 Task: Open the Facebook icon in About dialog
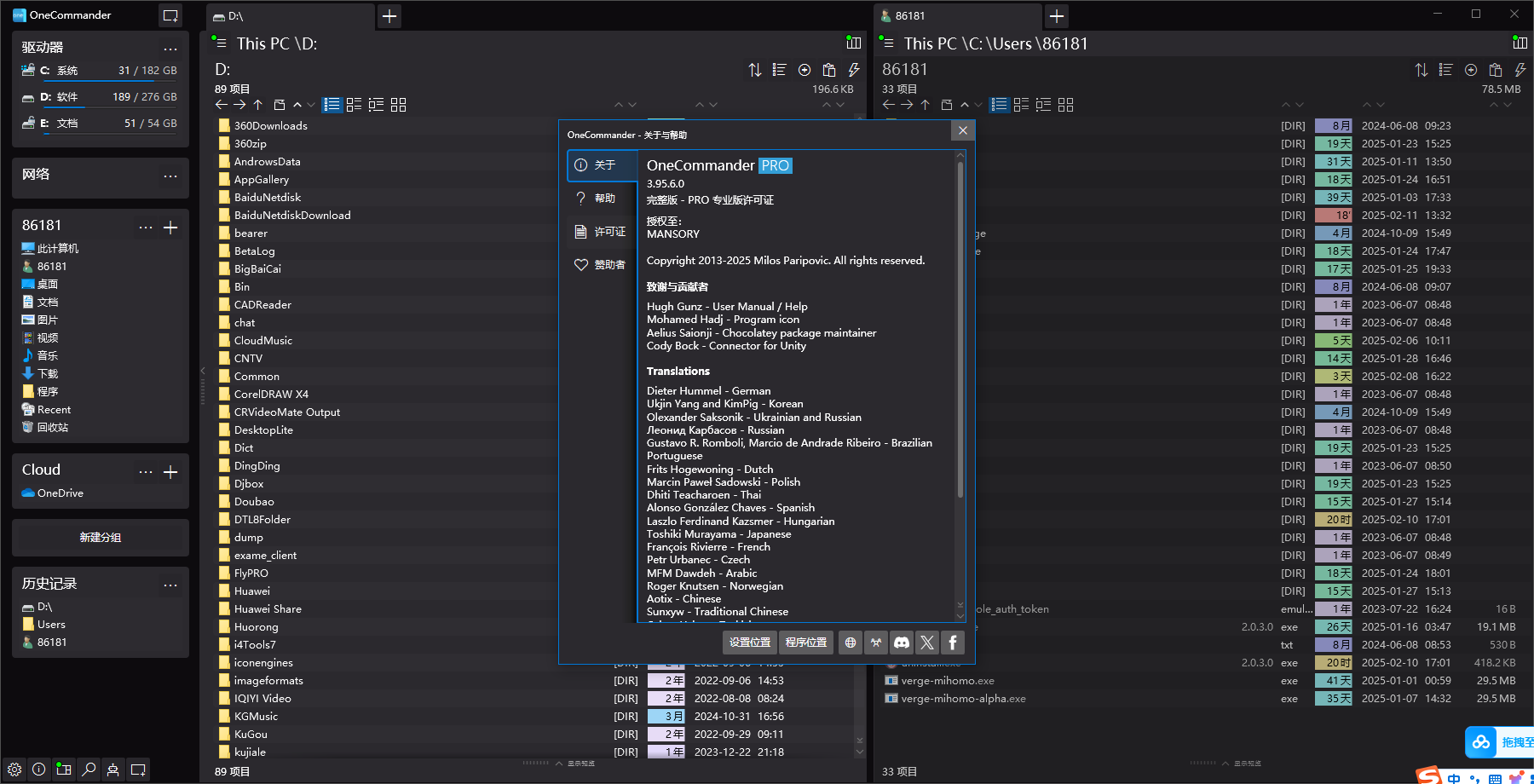click(x=953, y=643)
